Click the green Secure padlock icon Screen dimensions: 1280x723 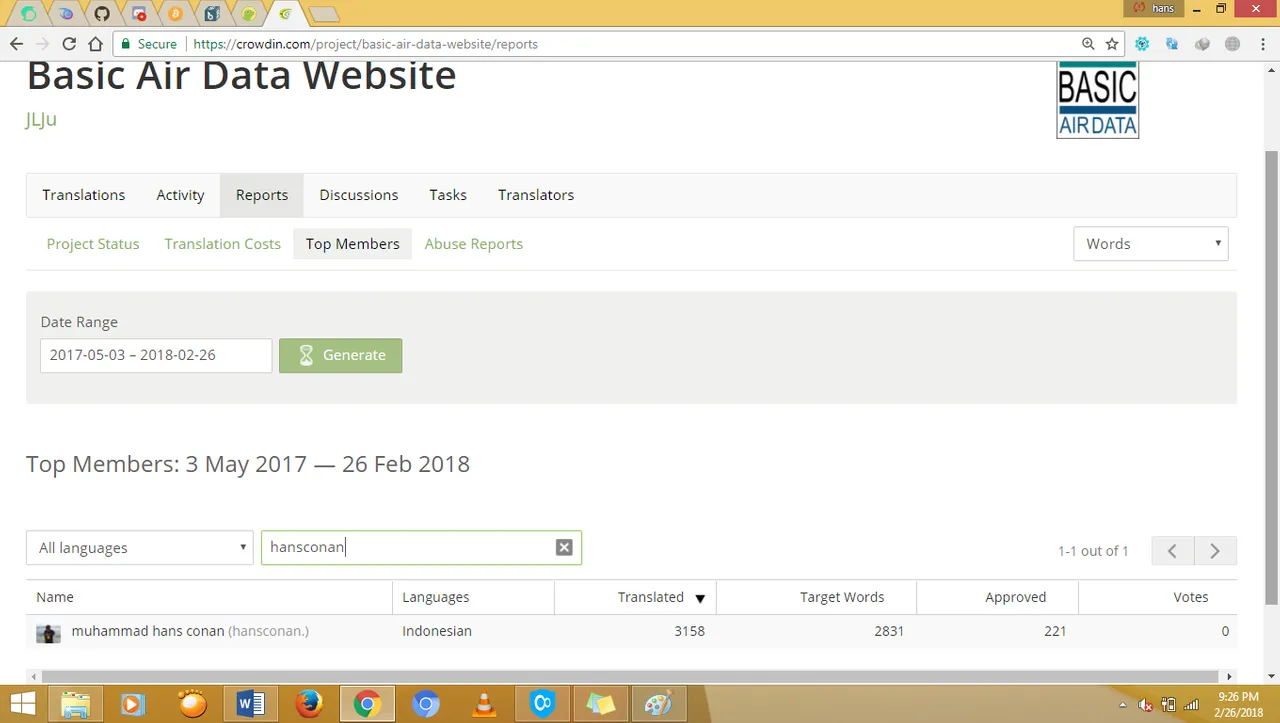125,44
